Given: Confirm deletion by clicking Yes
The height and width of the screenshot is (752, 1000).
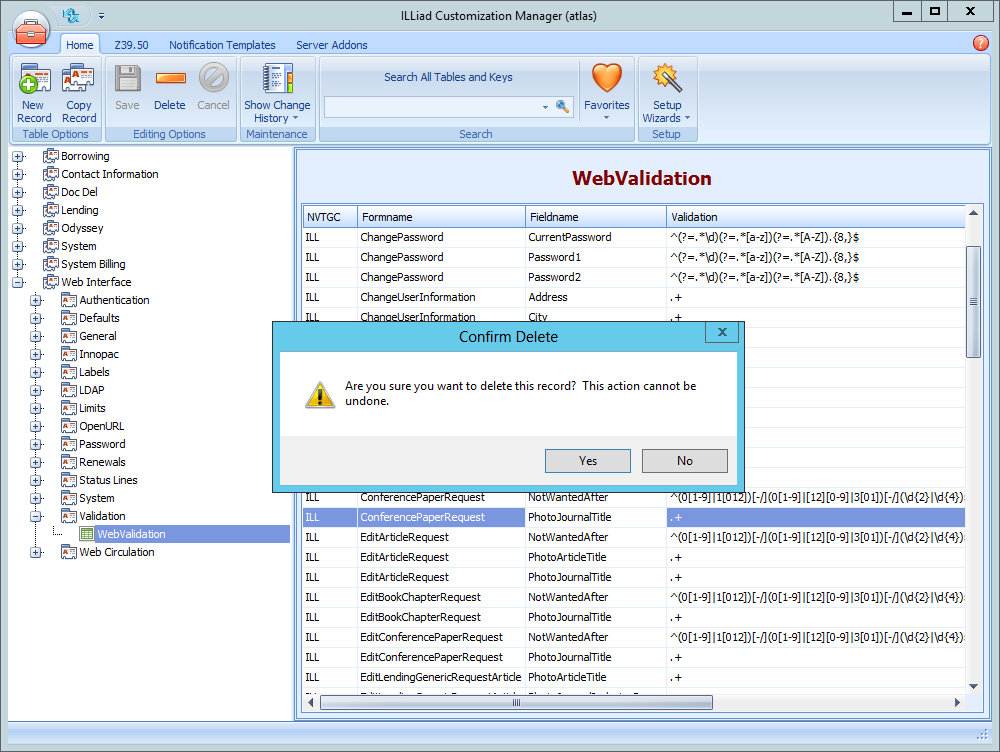Looking at the screenshot, I should click(587, 460).
